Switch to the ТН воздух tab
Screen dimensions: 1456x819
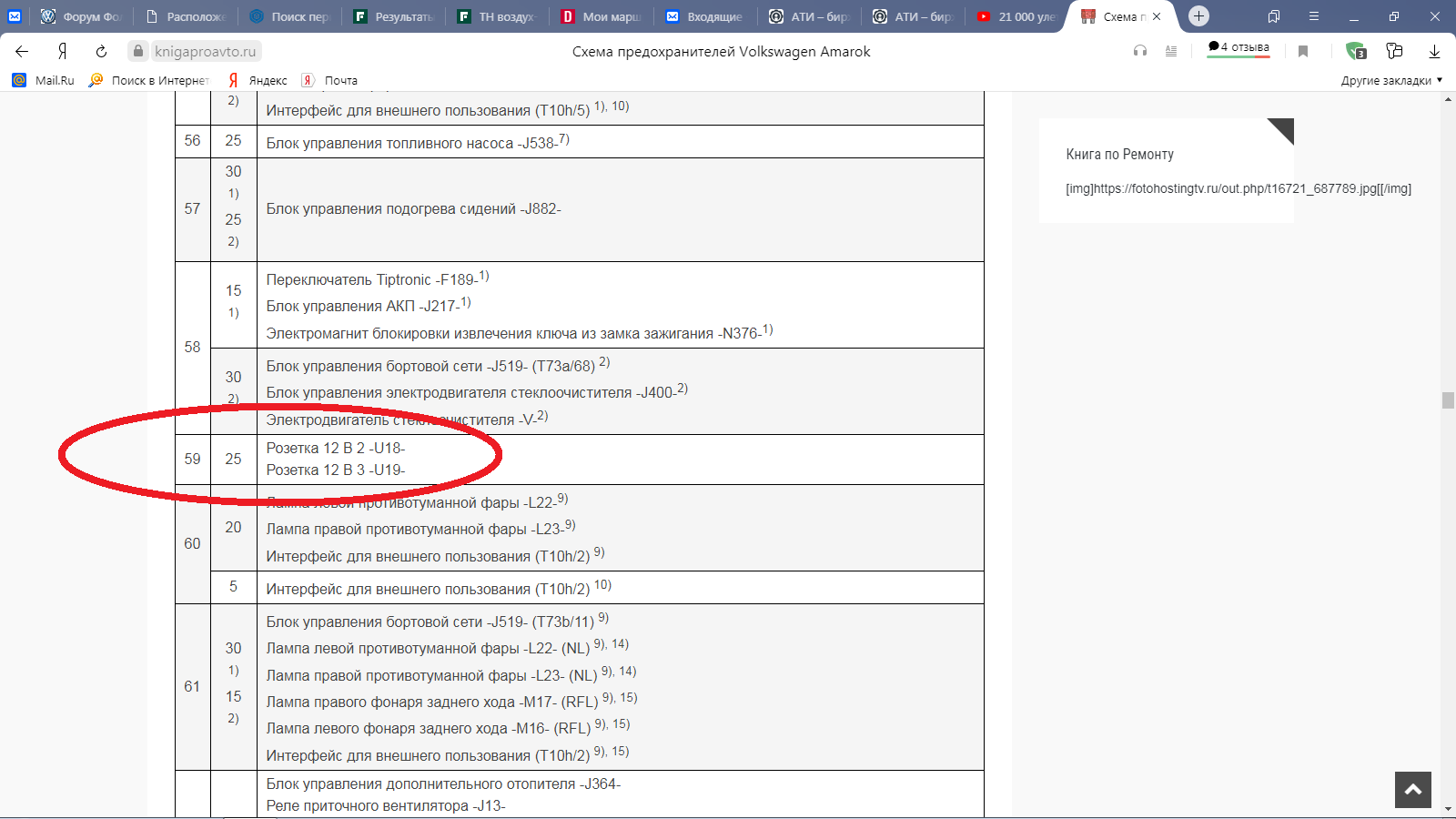pos(497,16)
